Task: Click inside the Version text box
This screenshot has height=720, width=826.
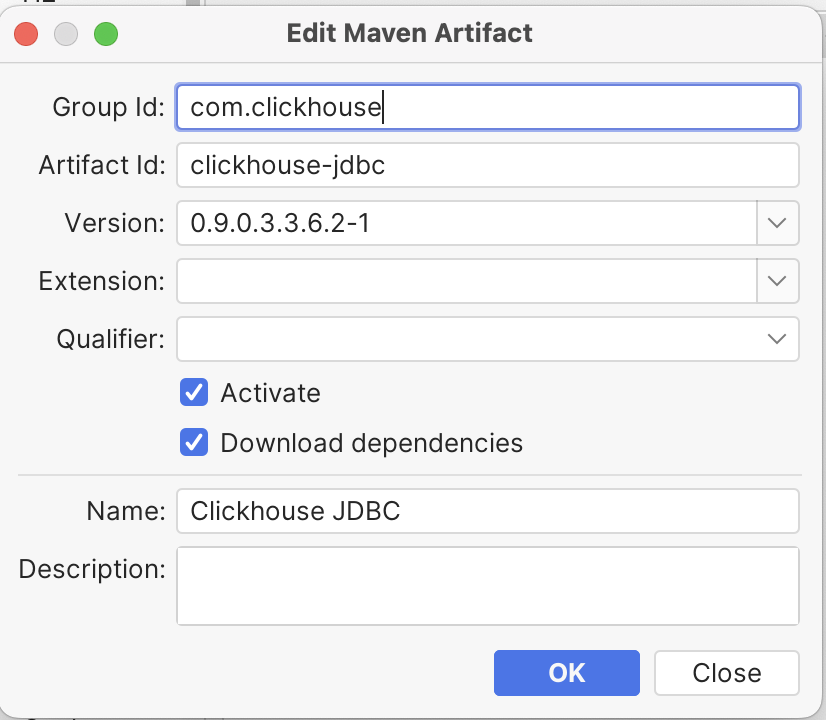Action: 467,223
